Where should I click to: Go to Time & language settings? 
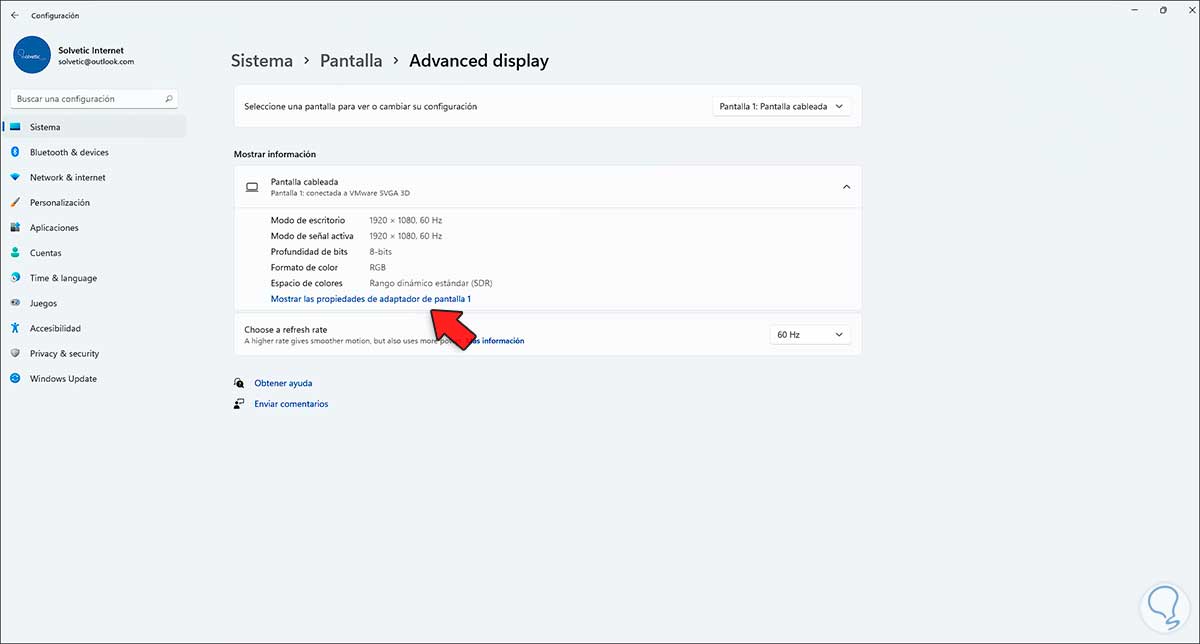(x=63, y=278)
